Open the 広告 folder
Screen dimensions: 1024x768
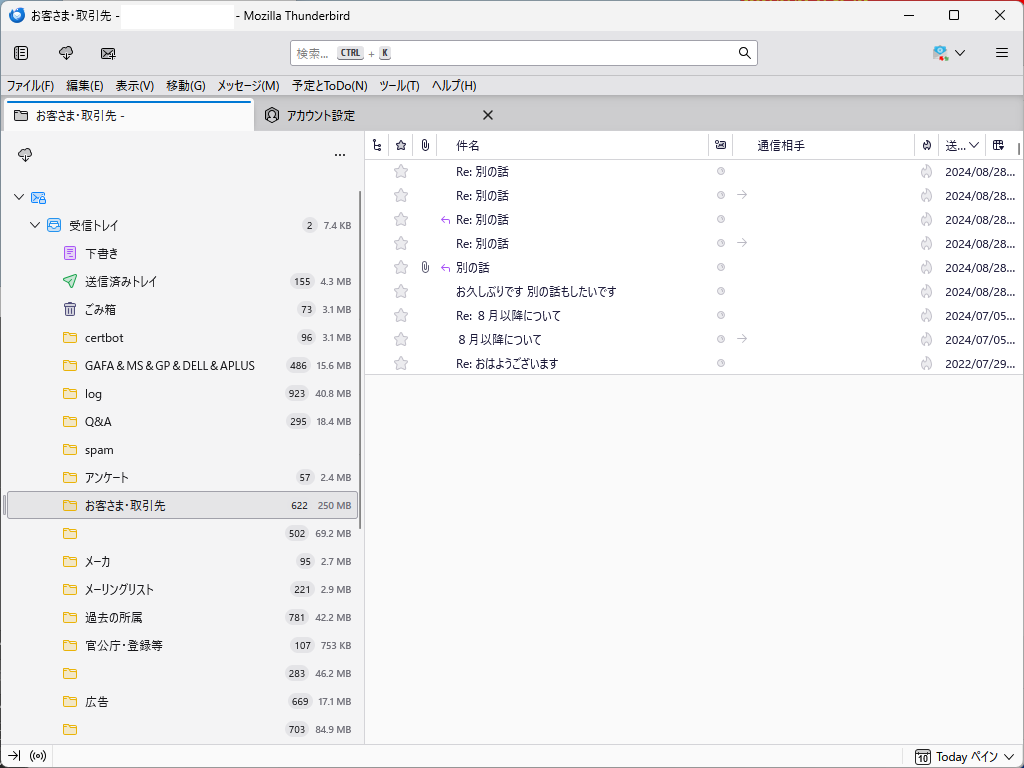coord(183,701)
